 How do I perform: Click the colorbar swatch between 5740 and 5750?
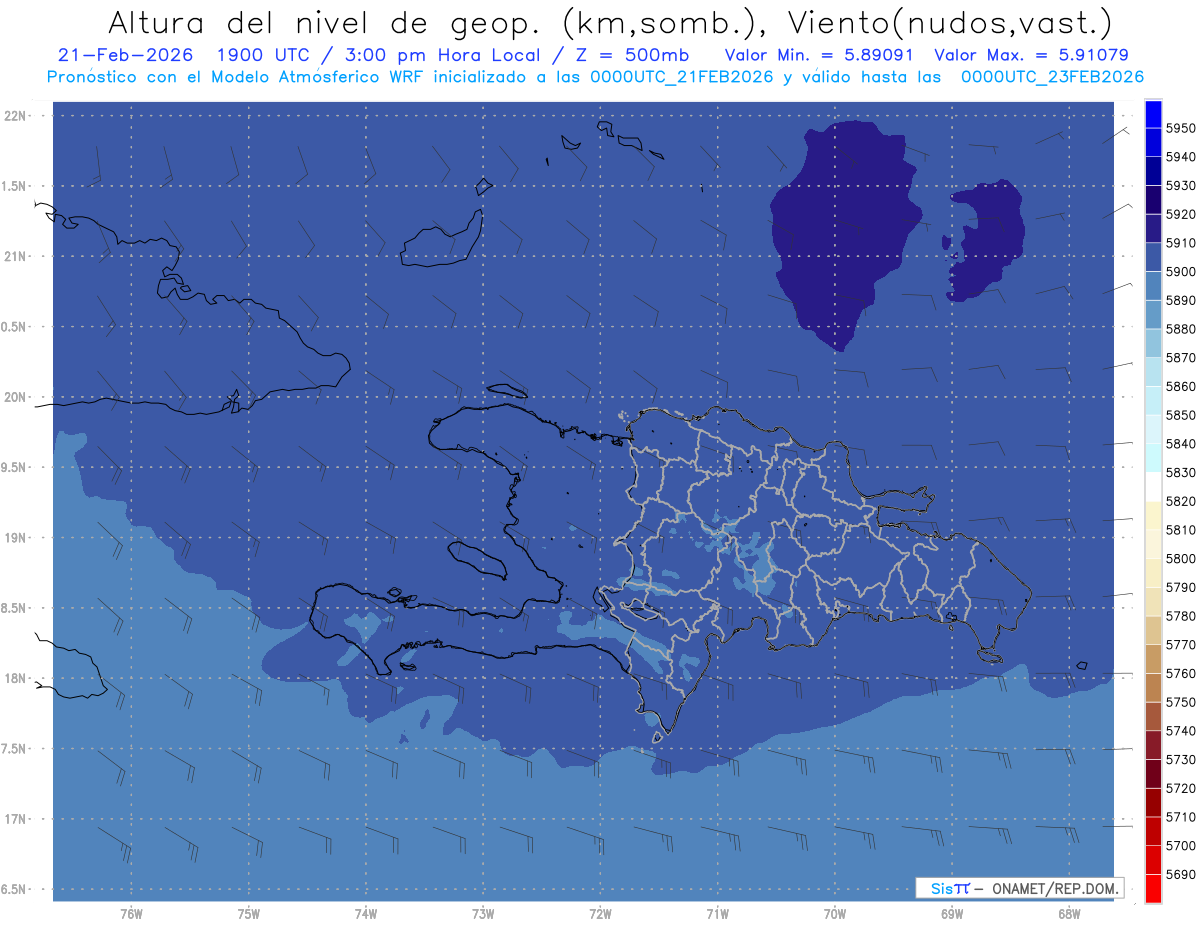1153,717
